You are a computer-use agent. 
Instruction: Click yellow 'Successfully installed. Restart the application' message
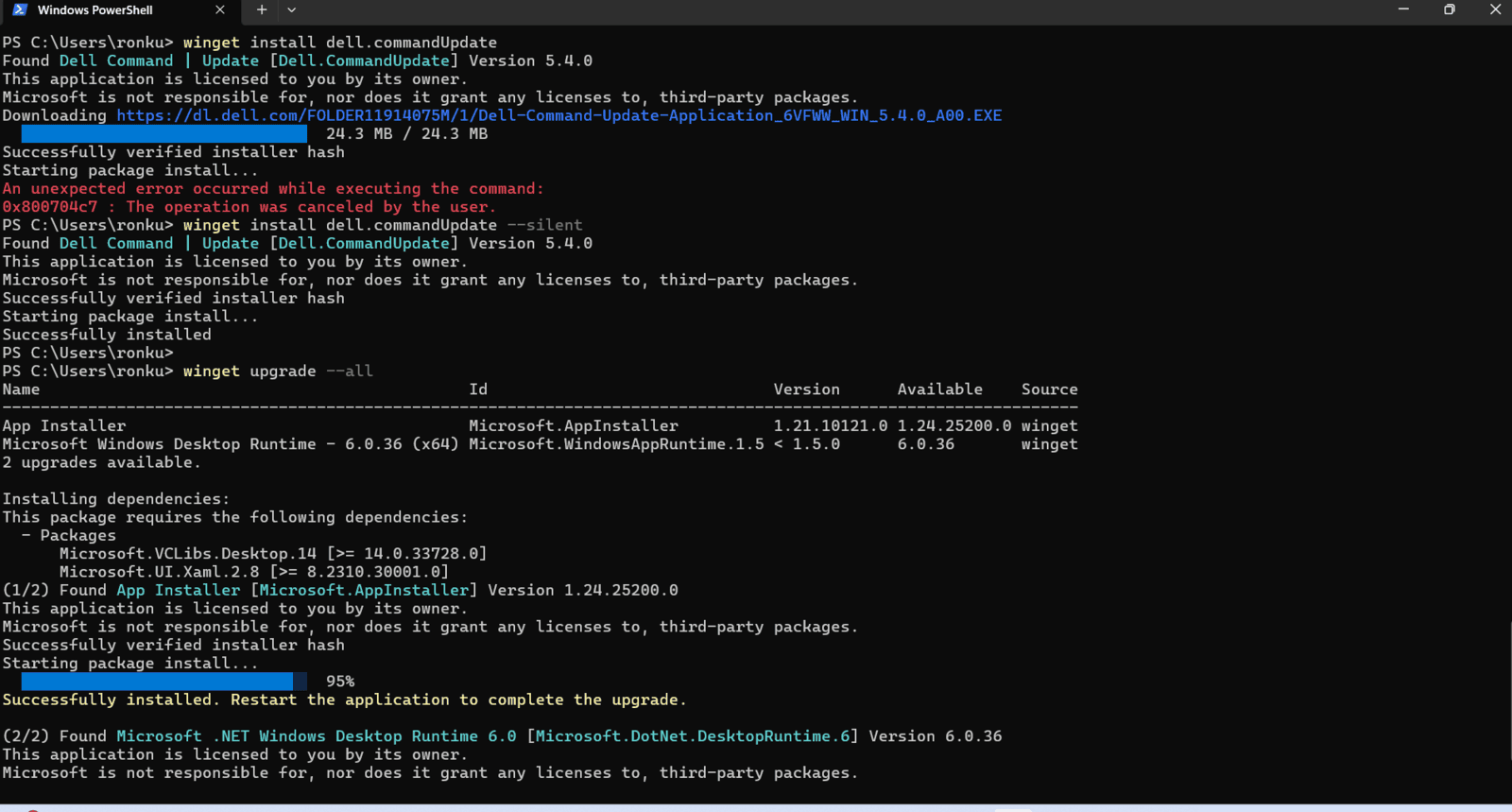[x=344, y=700]
